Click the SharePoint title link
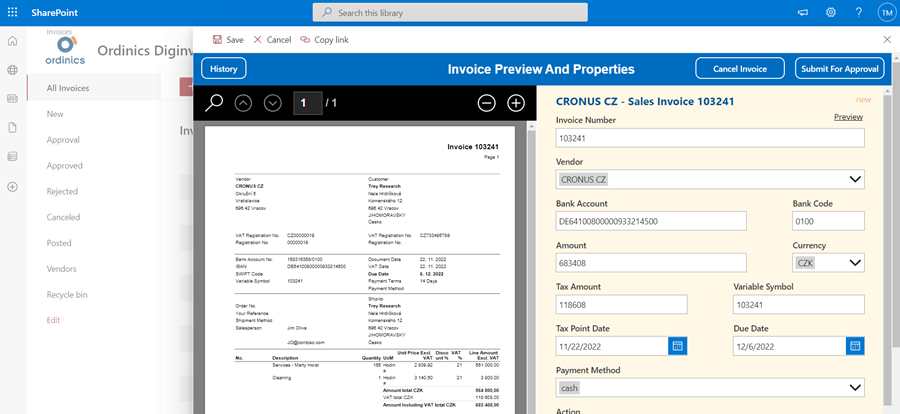900x414 pixels. [55, 13]
